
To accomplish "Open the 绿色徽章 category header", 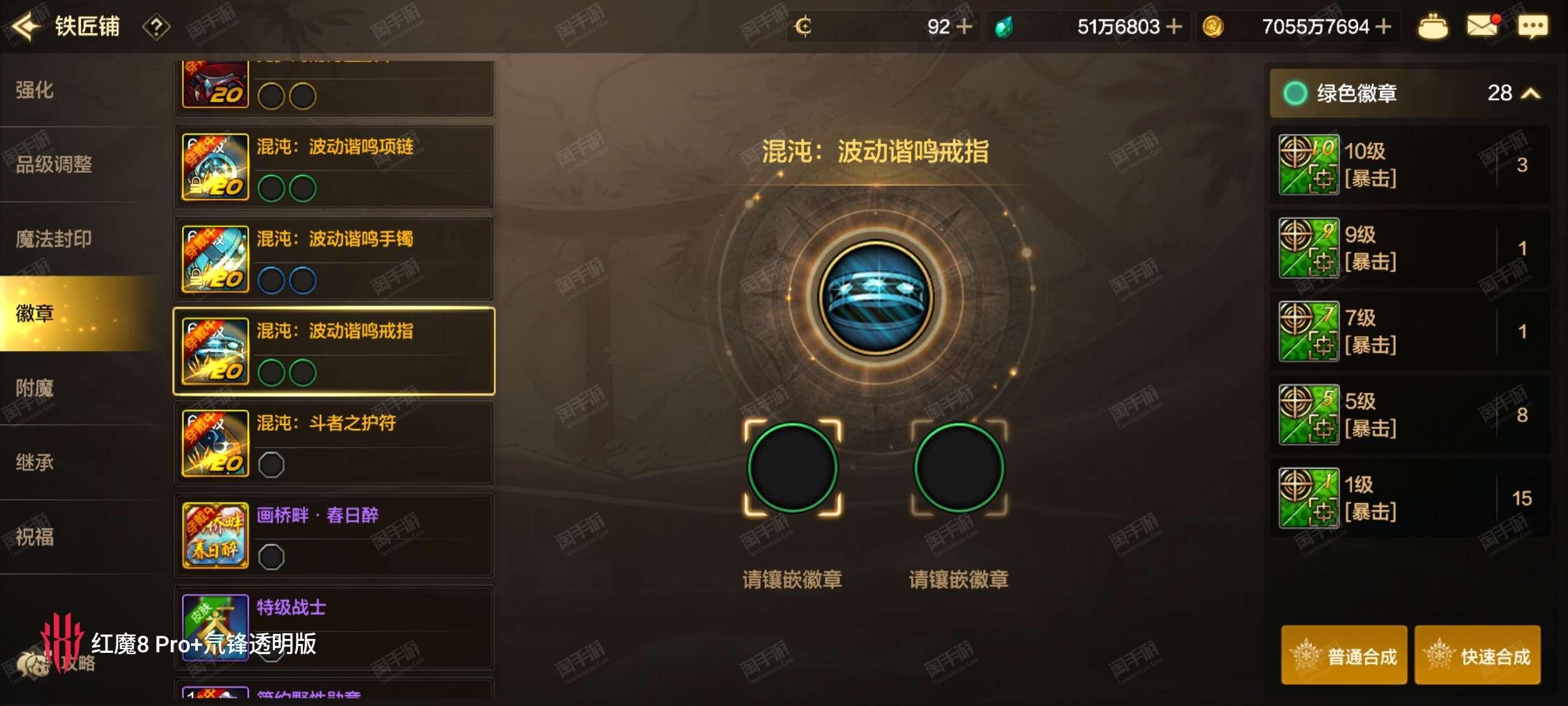I will point(1410,93).
